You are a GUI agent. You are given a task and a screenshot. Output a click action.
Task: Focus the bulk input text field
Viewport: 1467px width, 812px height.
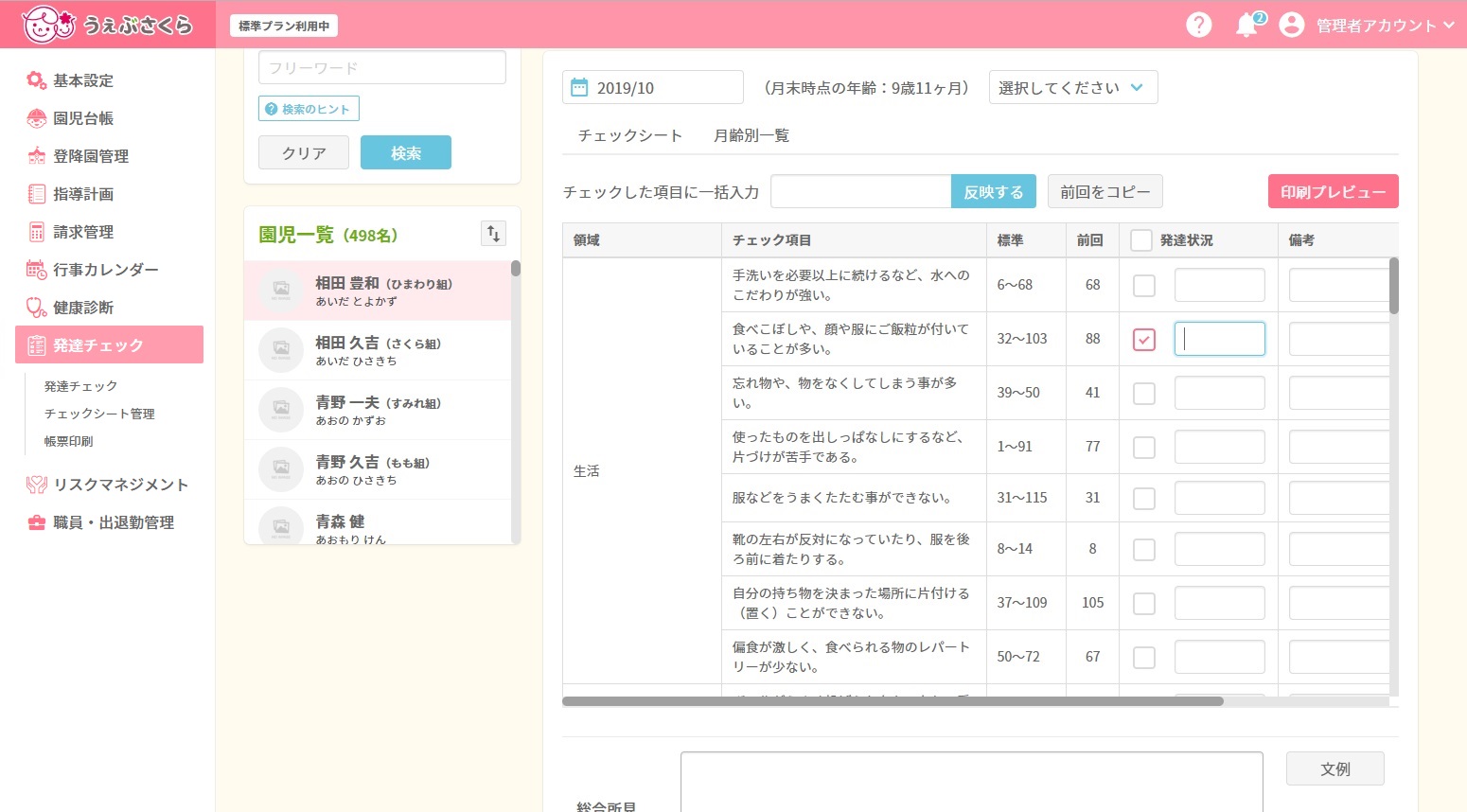[861, 191]
